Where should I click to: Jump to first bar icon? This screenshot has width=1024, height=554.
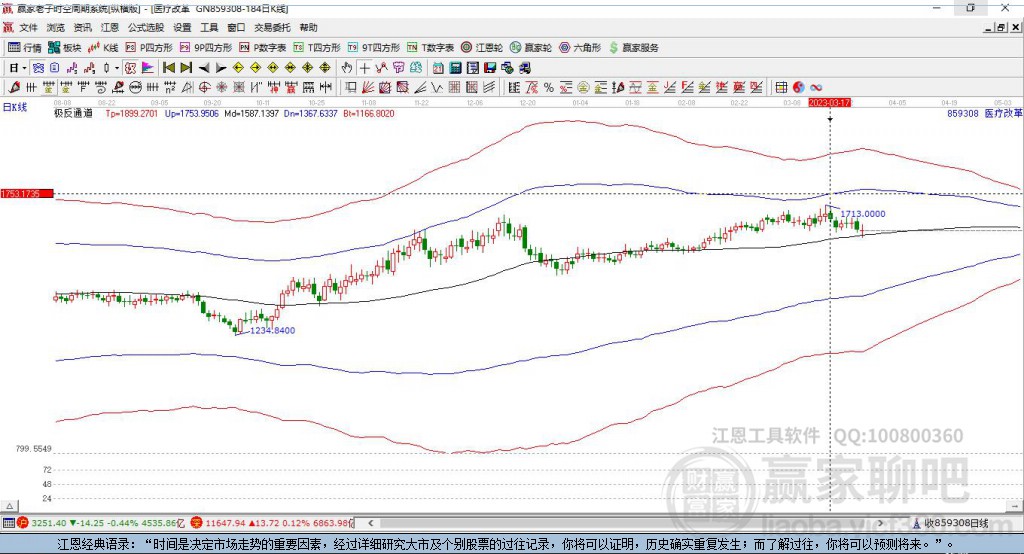click(x=168, y=68)
